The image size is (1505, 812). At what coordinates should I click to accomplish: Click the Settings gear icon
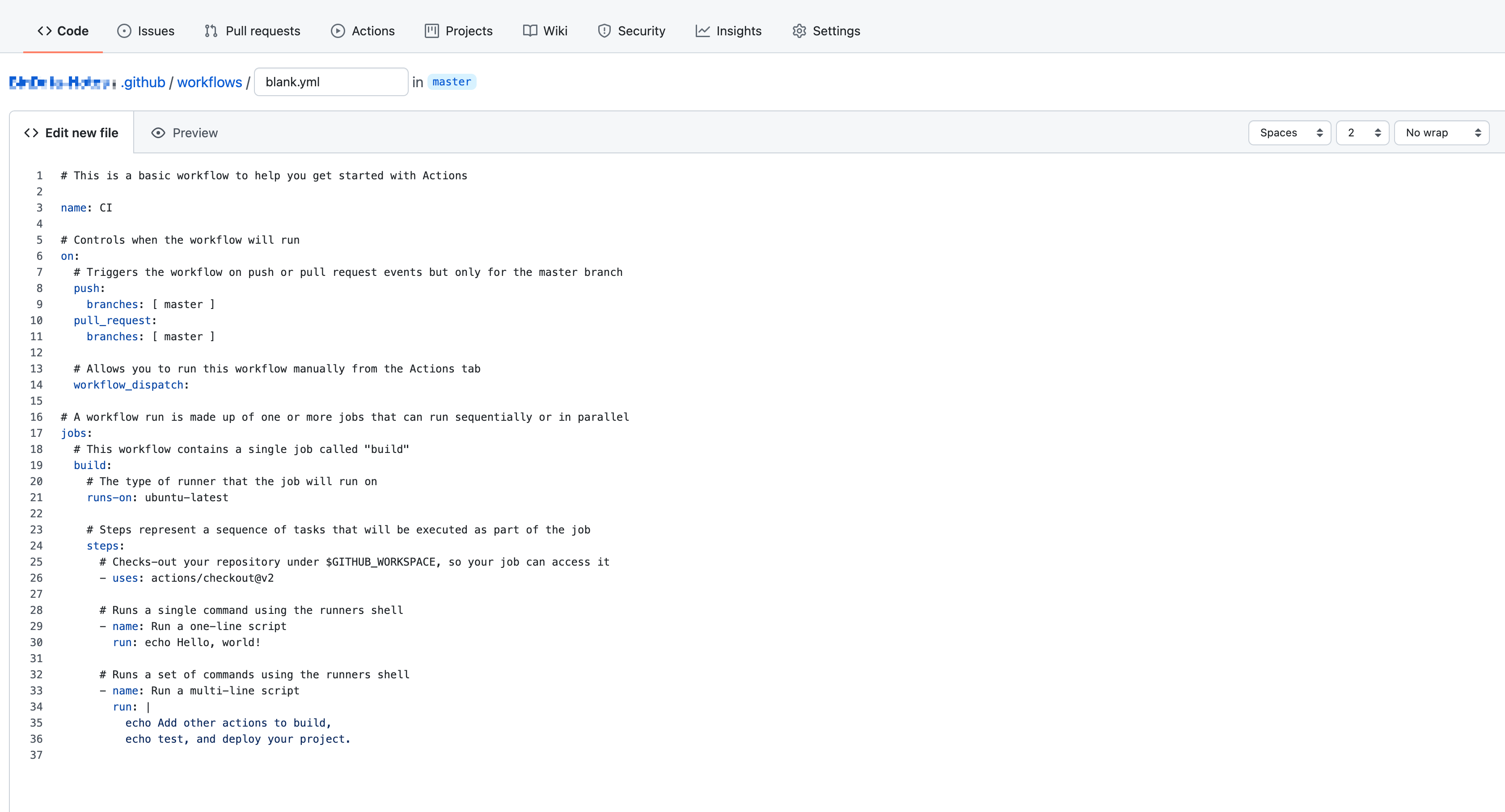[x=799, y=31]
